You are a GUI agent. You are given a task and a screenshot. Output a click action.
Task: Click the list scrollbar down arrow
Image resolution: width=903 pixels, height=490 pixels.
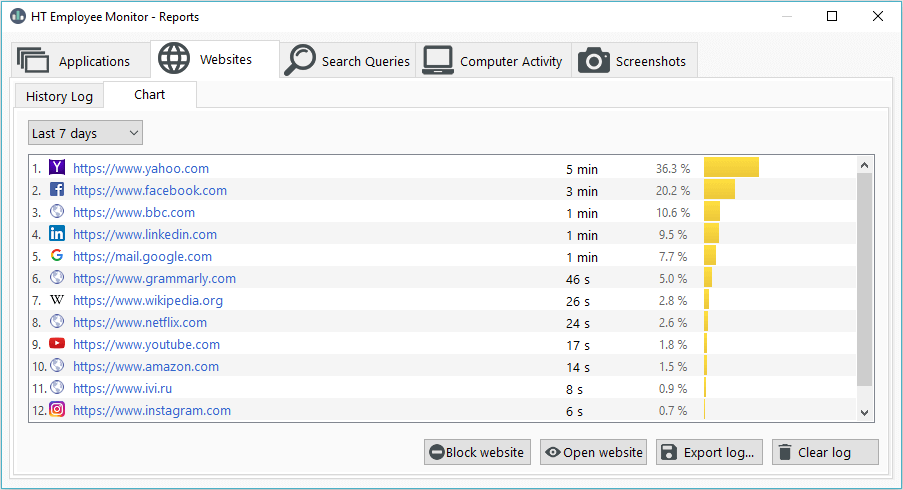864,412
